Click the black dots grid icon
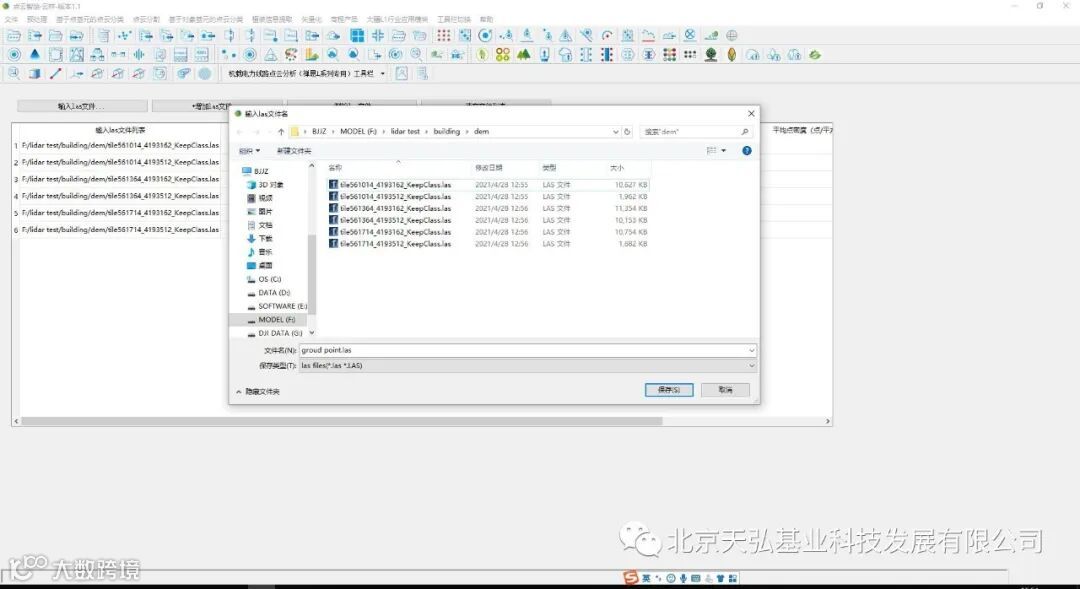Screen dimensions: 1080x589 click(x=689, y=54)
